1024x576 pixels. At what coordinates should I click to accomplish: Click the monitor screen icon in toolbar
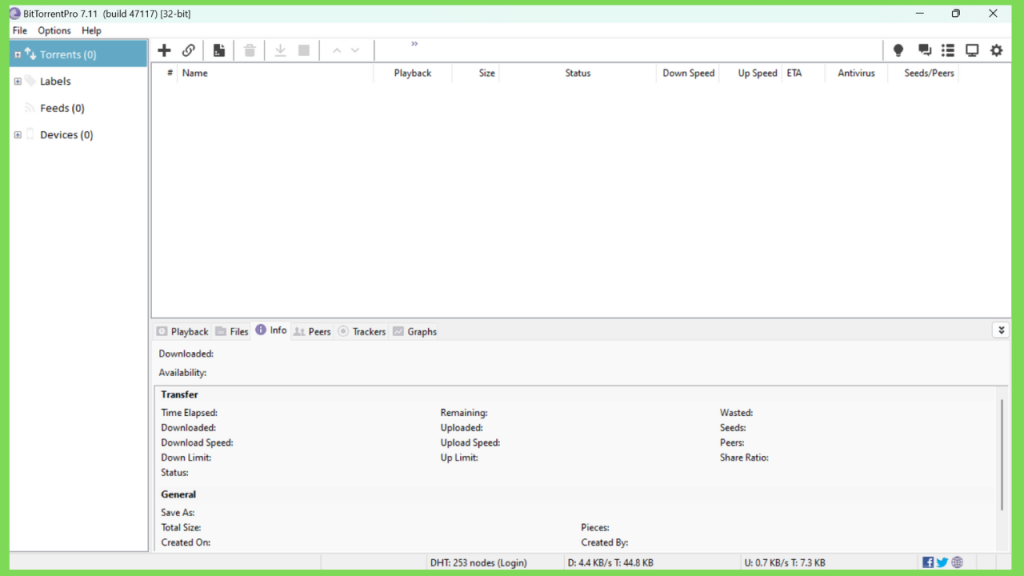point(972,50)
